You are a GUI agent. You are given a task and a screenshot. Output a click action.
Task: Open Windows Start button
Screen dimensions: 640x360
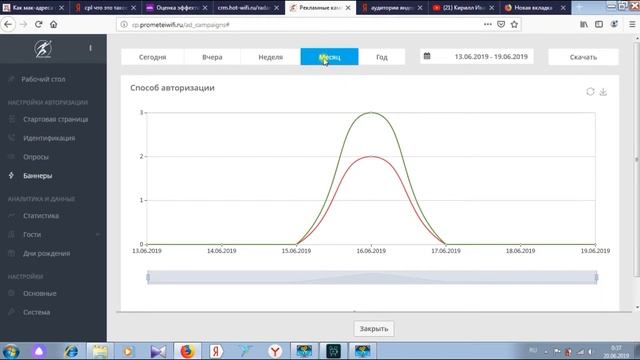click(11, 351)
